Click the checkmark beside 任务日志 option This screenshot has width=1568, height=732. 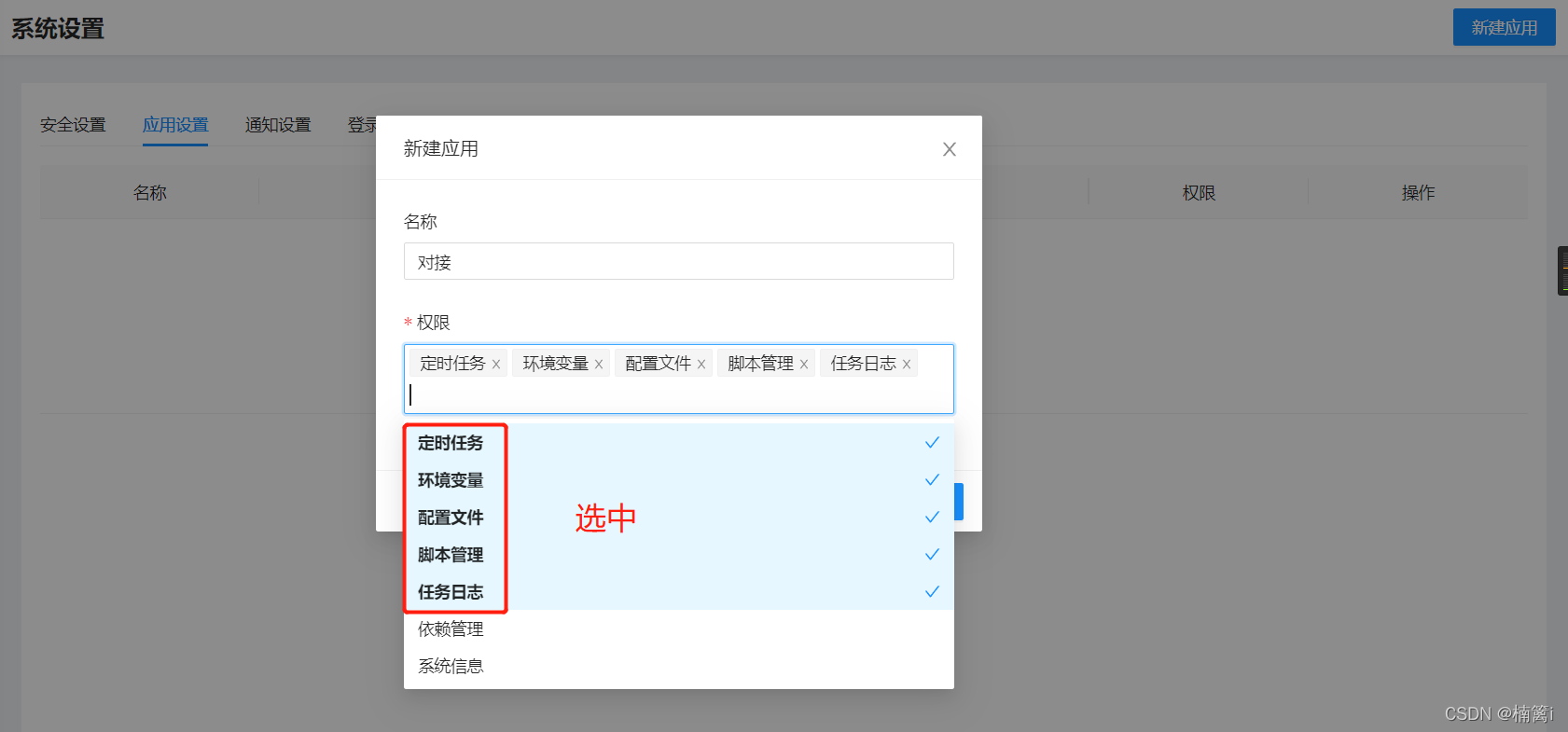931,592
